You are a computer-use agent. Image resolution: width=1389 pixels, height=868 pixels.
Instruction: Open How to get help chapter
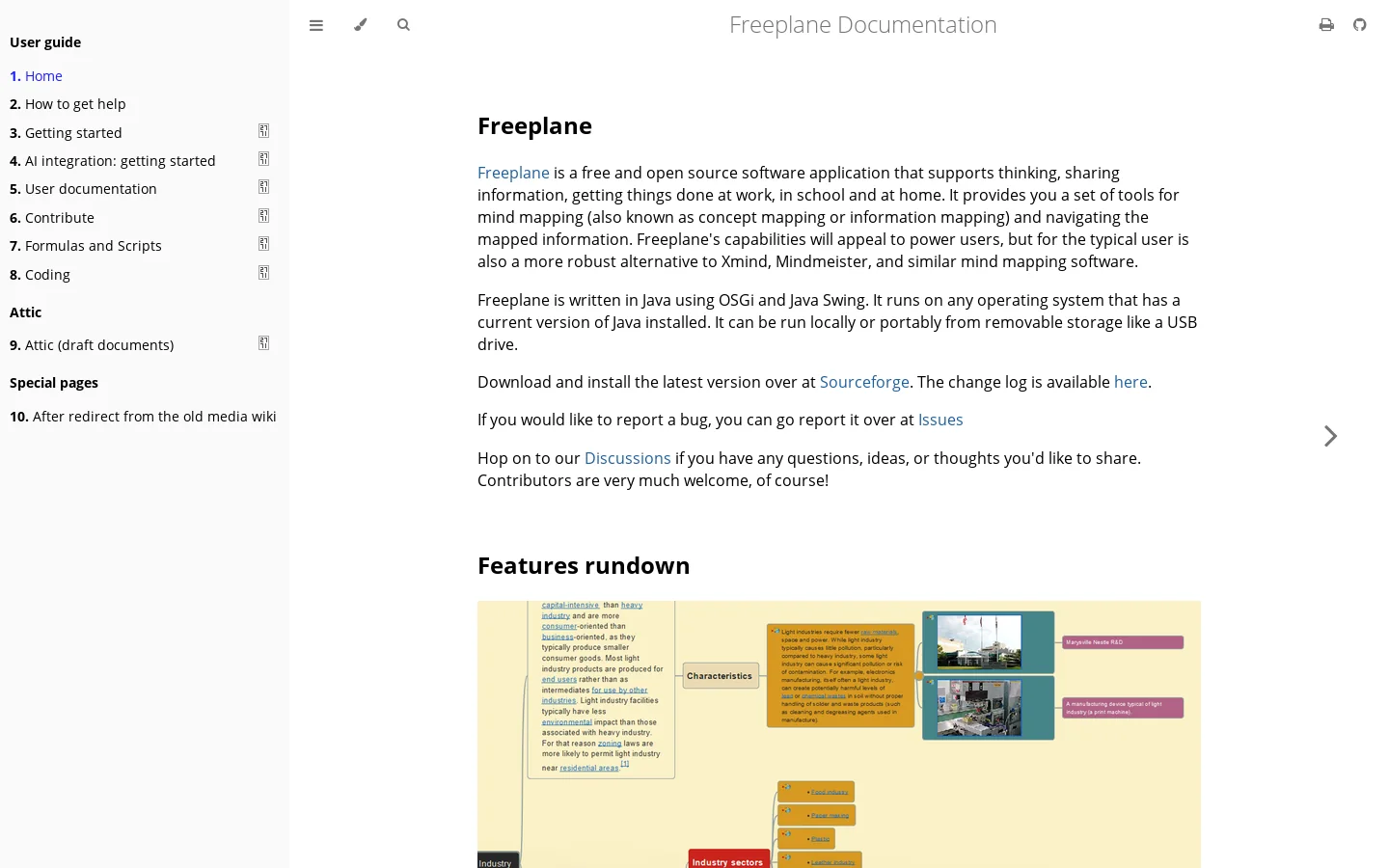[x=68, y=104]
